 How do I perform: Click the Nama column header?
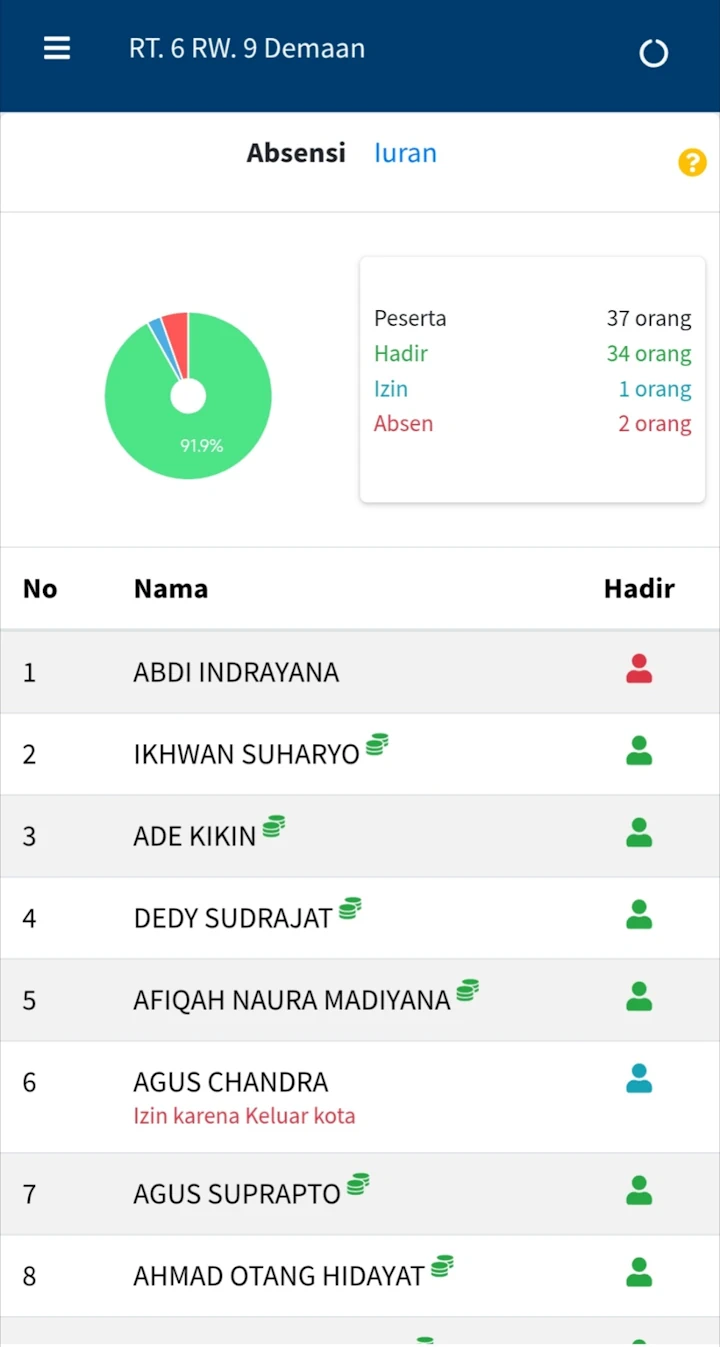coord(171,589)
